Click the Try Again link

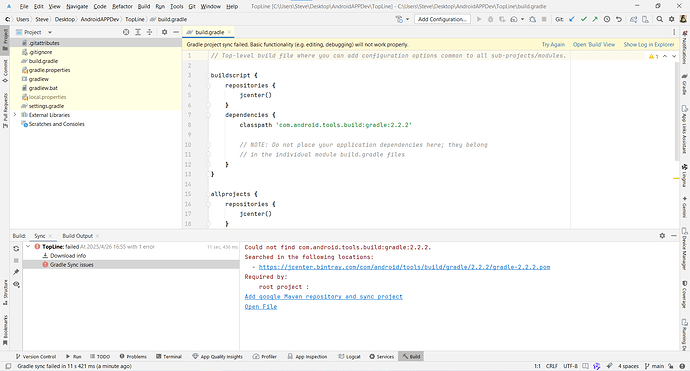point(553,44)
